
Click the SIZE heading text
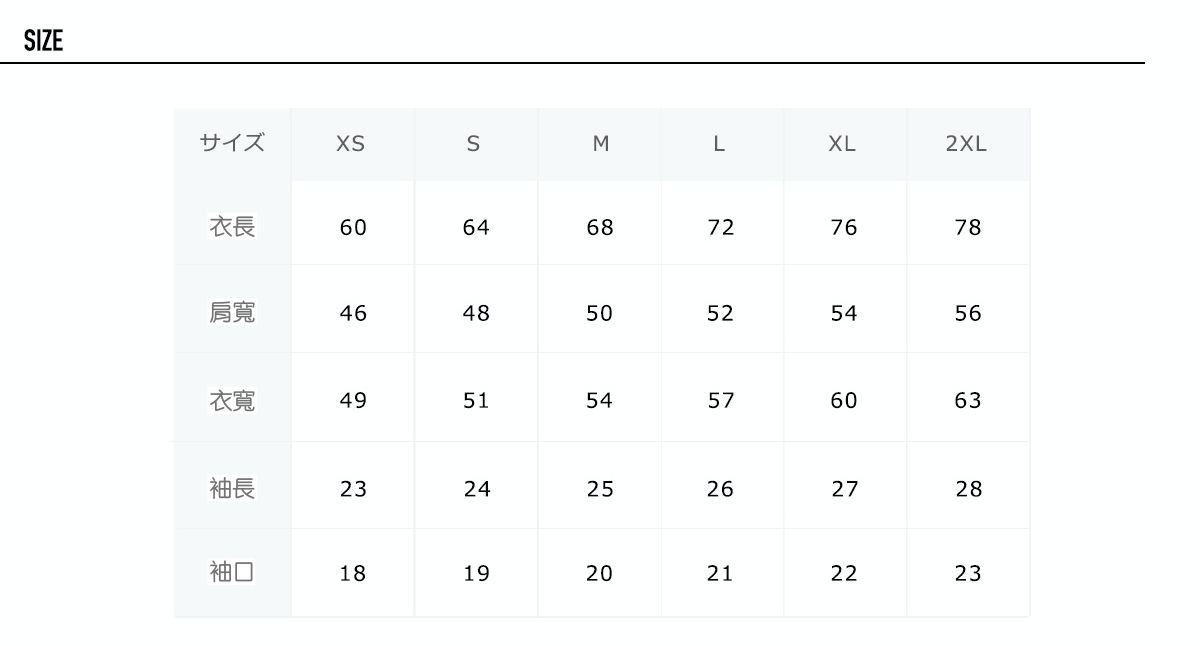[44, 41]
